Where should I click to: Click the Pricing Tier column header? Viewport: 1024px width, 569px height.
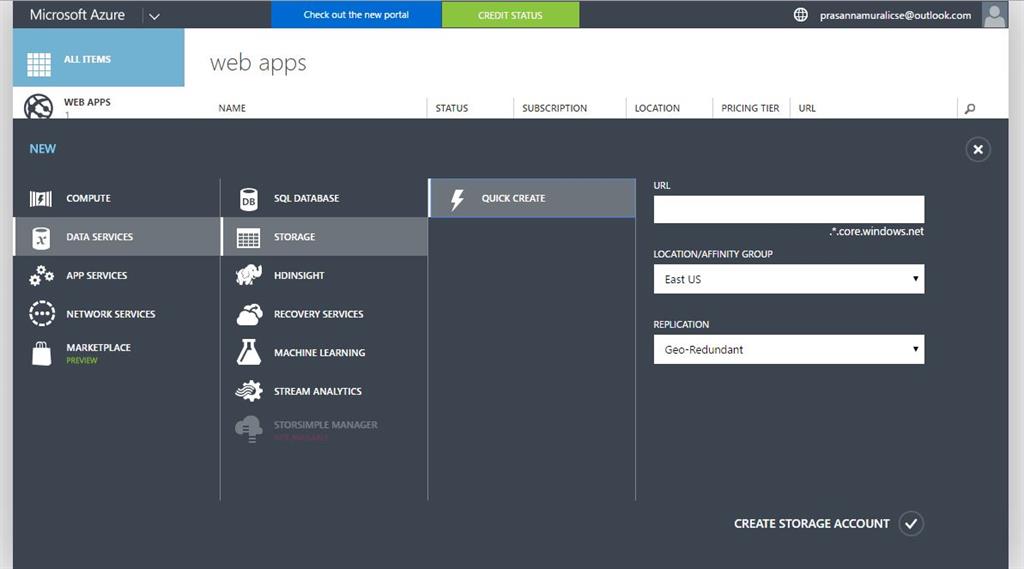750,108
